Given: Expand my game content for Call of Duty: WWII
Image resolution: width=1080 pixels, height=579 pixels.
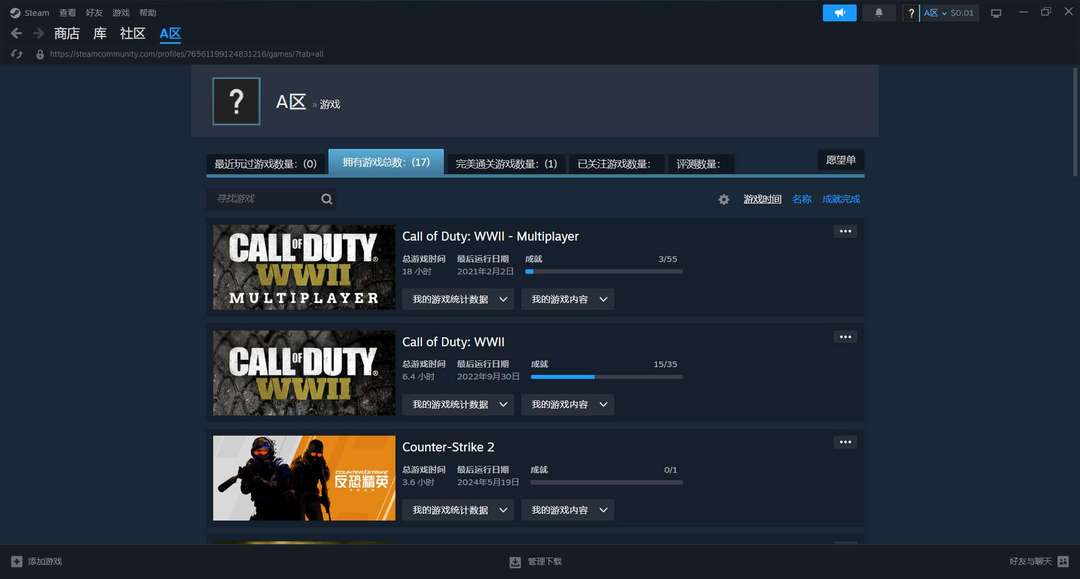Looking at the screenshot, I should [568, 405].
